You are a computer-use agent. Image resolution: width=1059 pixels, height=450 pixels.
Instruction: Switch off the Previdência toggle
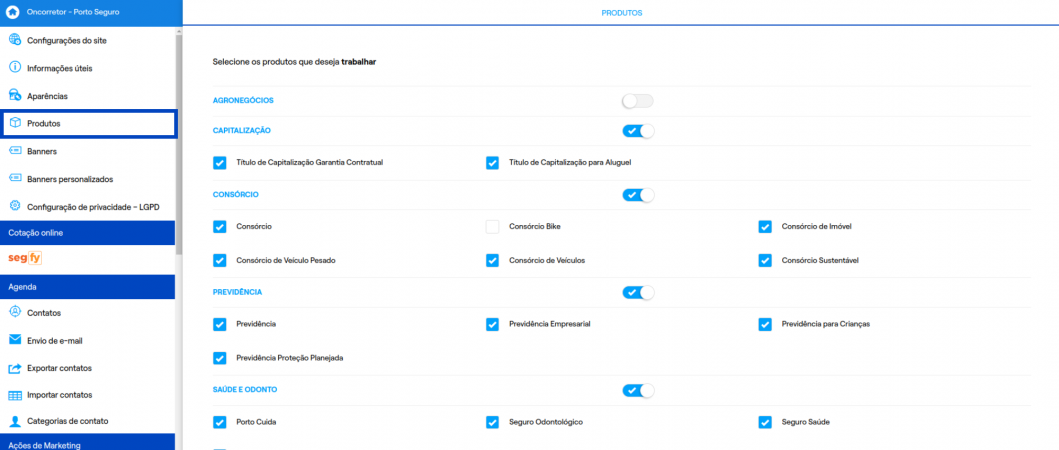click(638, 293)
